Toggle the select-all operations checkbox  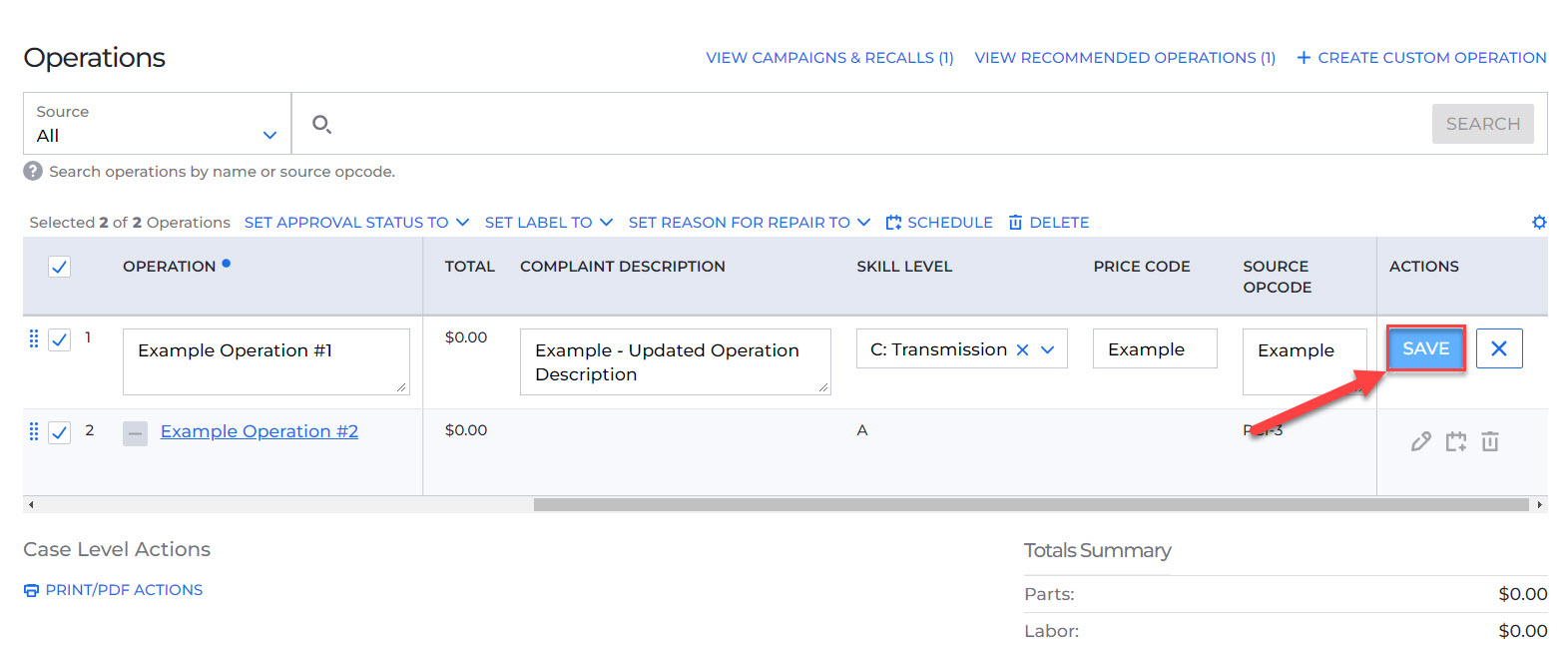point(60,267)
